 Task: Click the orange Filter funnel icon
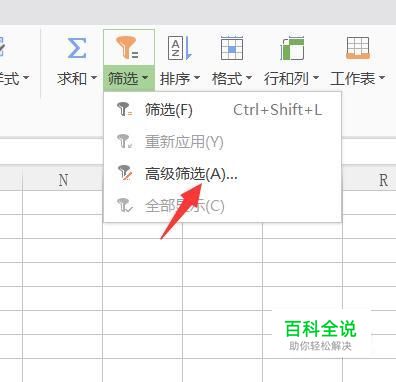[x=127, y=48]
